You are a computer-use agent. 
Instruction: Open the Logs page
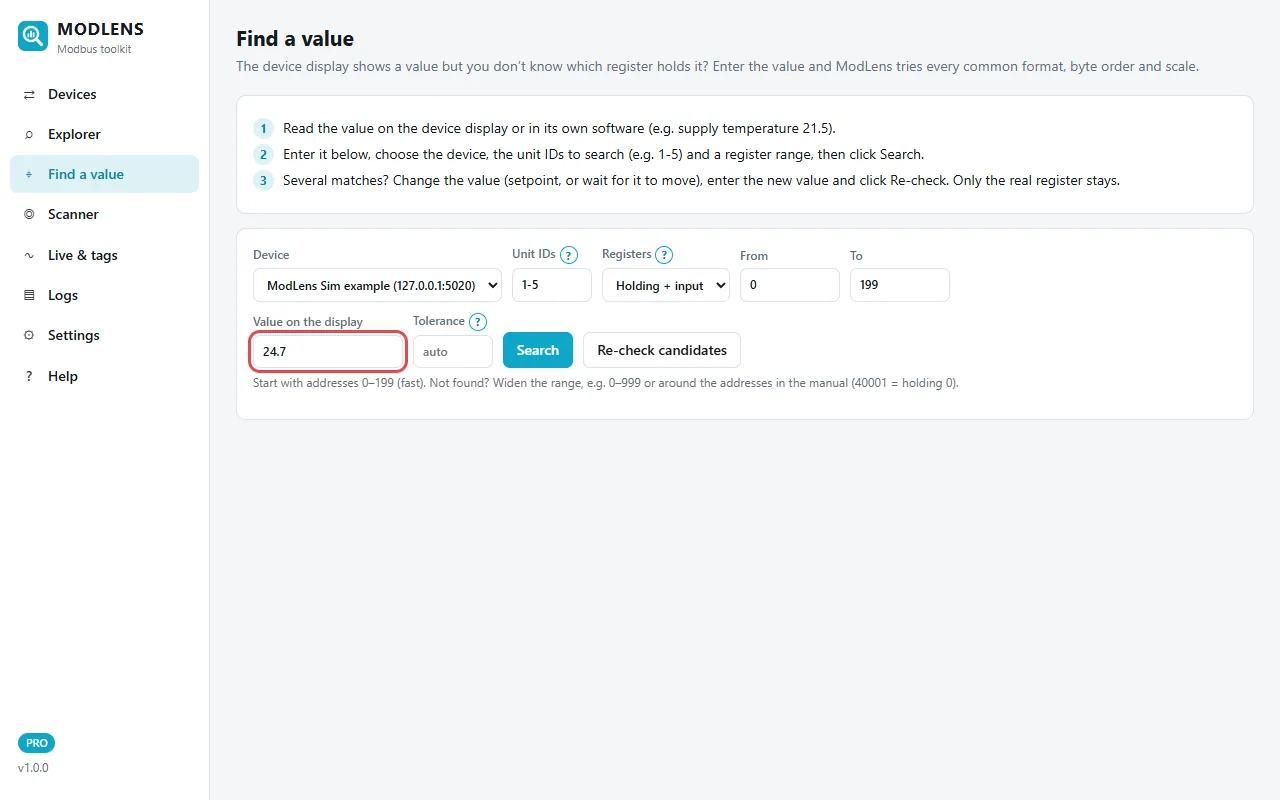point(104,295)
